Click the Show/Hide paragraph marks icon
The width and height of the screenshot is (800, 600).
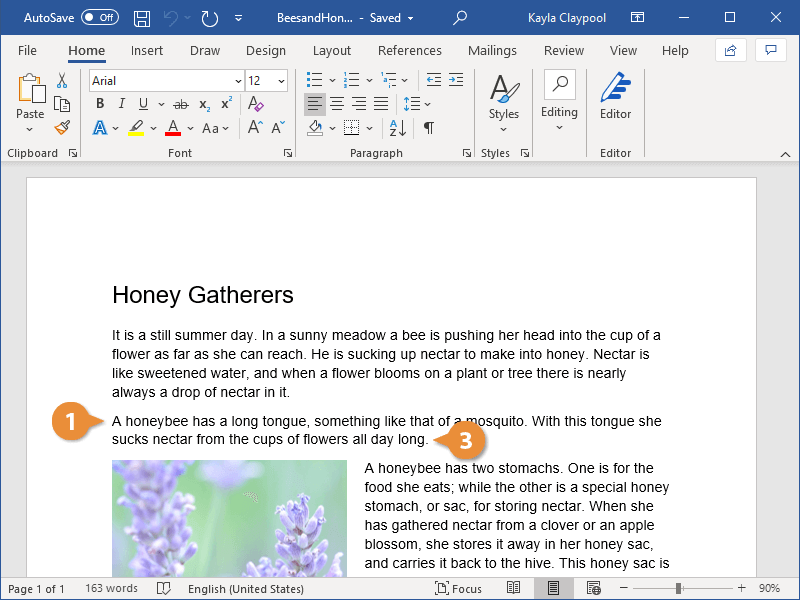click(x=429, y=128)
